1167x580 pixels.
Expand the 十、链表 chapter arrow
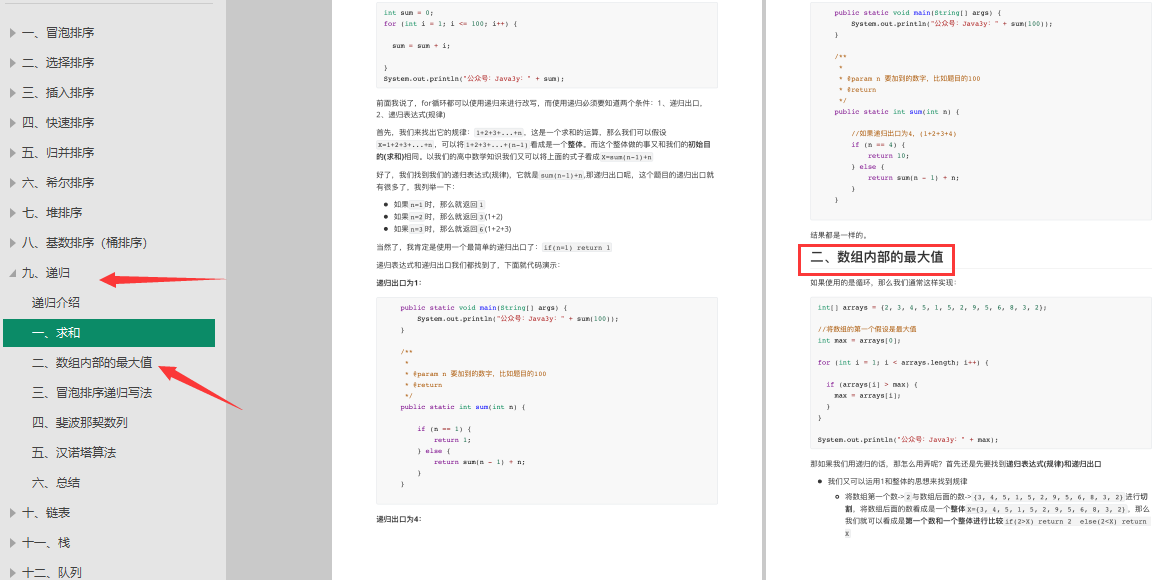point(13,513)
